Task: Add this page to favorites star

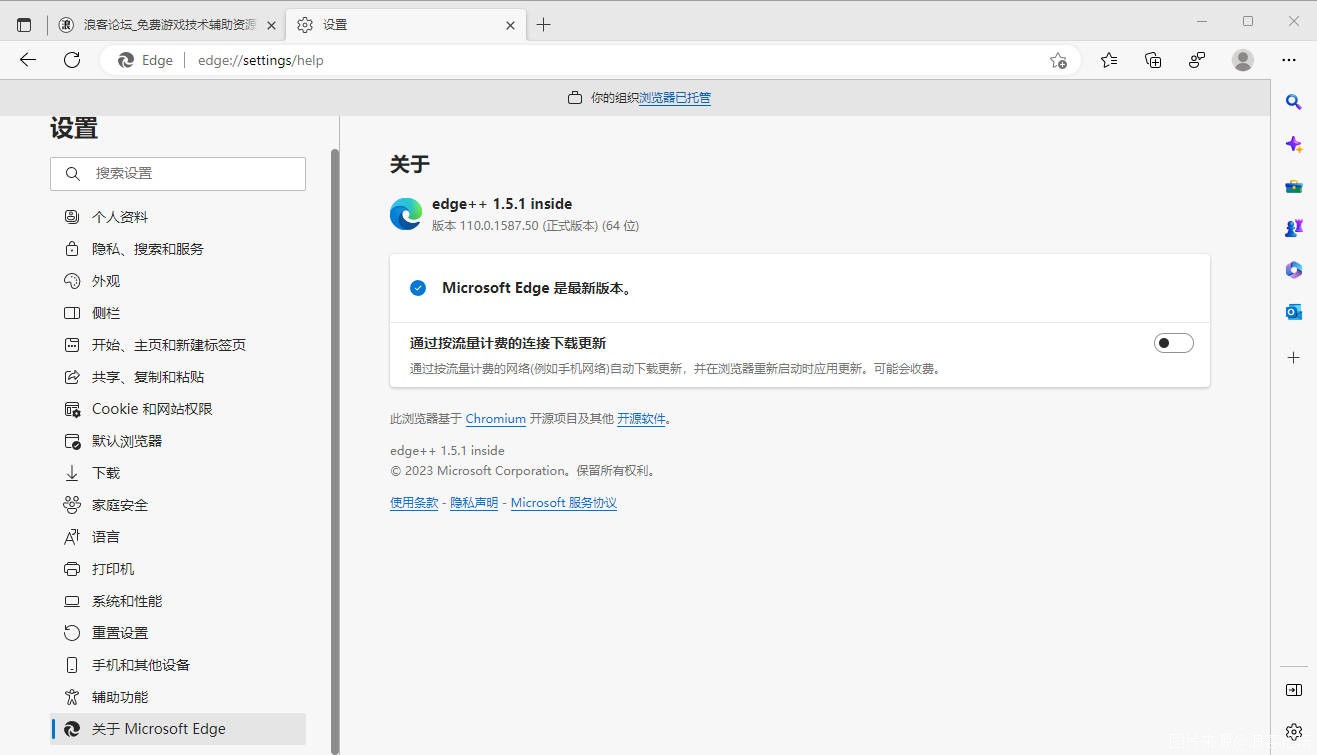Action: click(x=1058, y=61)
